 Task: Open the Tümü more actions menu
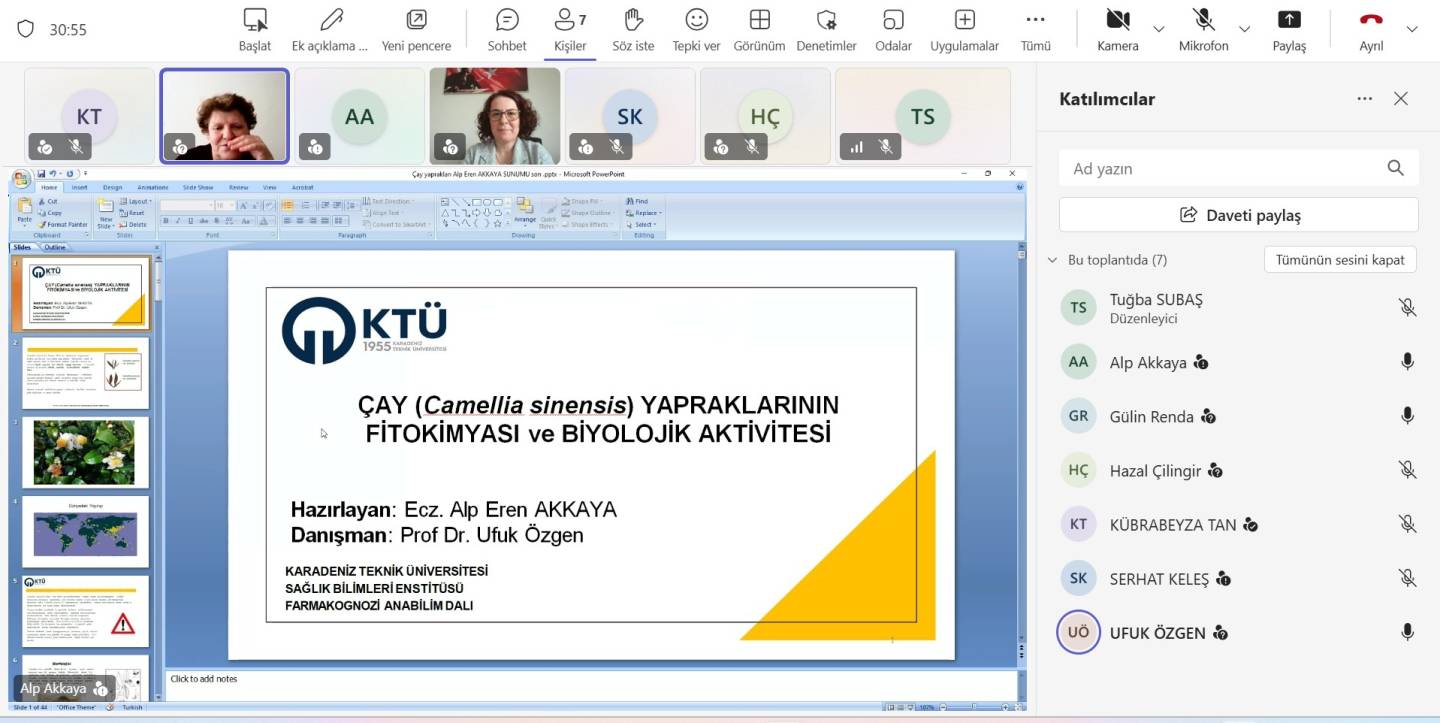coord(1036,30)
